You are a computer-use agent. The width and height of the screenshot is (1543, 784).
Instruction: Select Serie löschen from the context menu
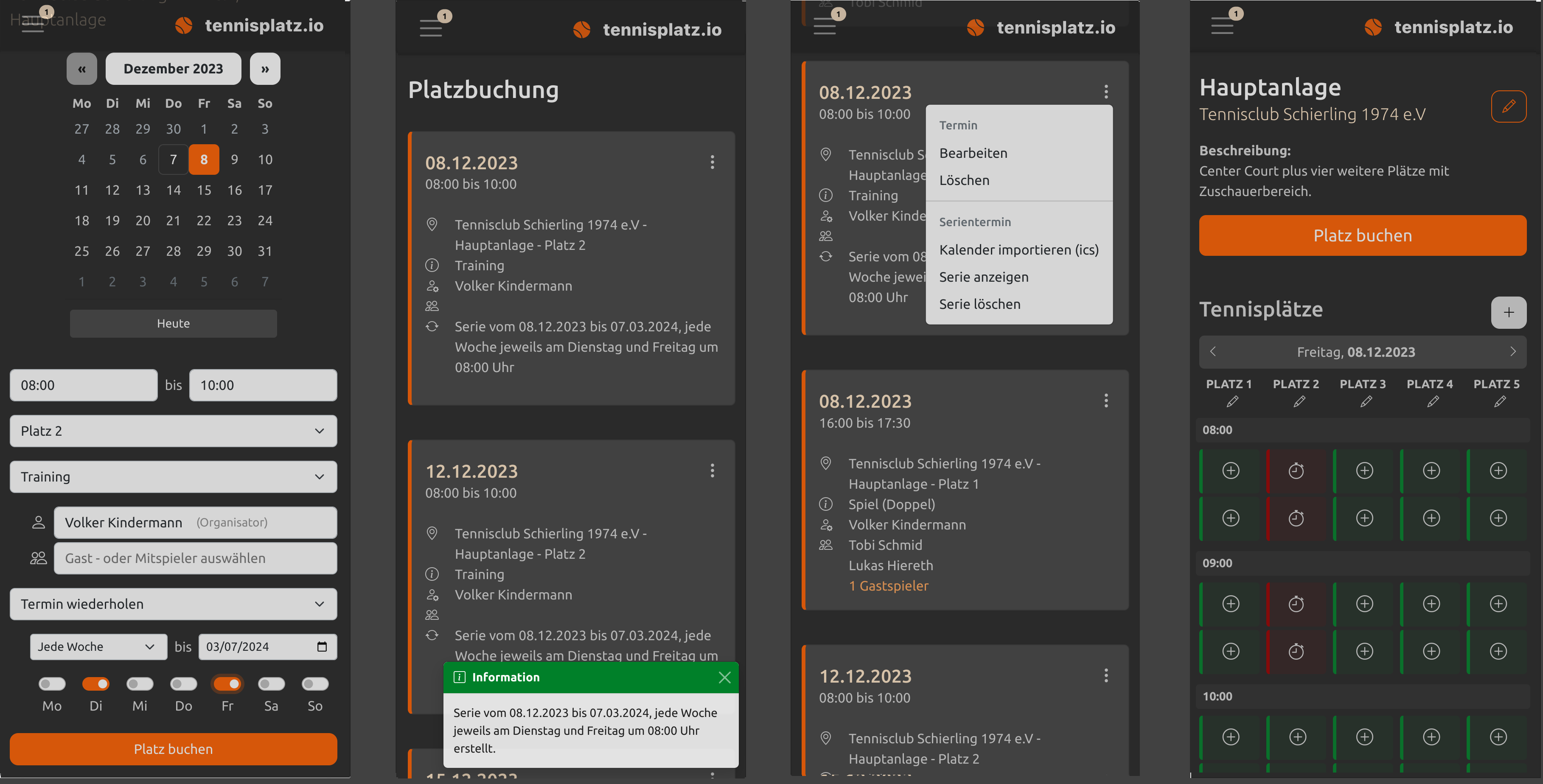click(x=979, y=304)
